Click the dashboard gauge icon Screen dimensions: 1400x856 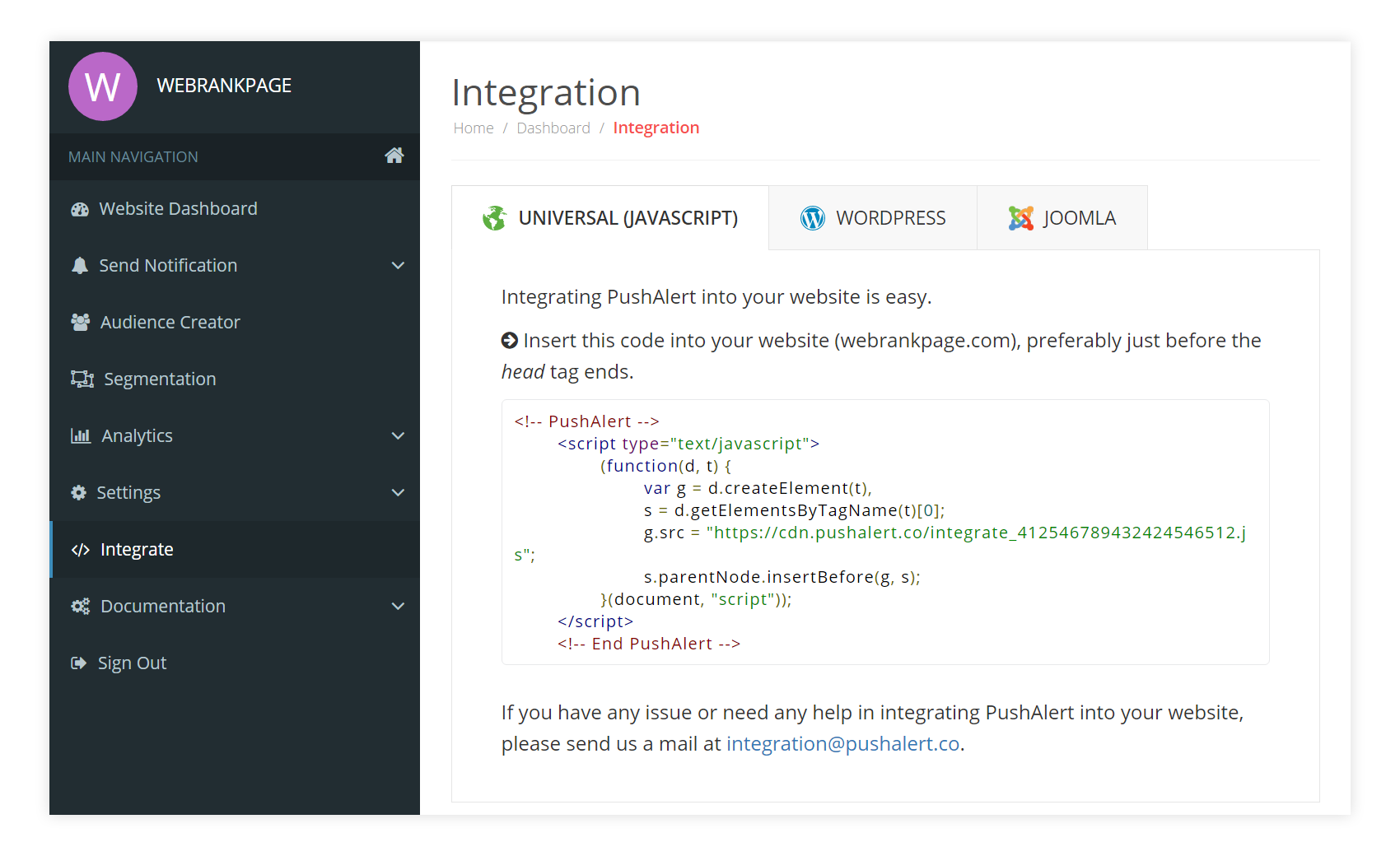coord(80,209)
